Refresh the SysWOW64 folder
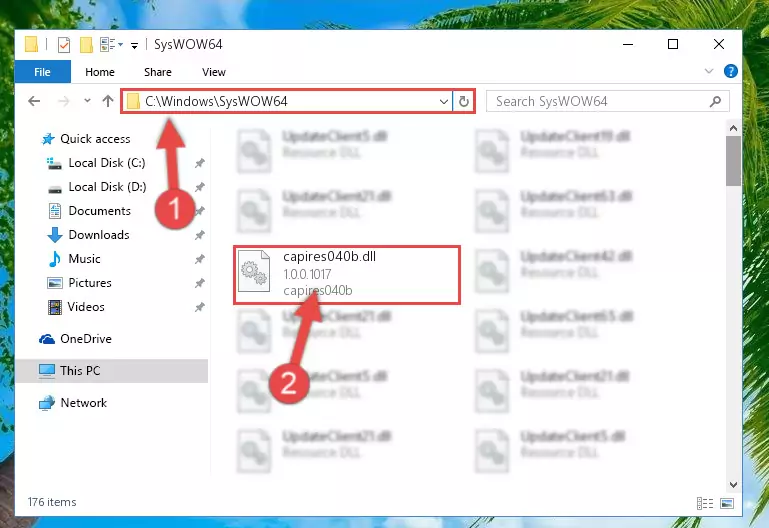Screen dimensions: 769x528 463,101
